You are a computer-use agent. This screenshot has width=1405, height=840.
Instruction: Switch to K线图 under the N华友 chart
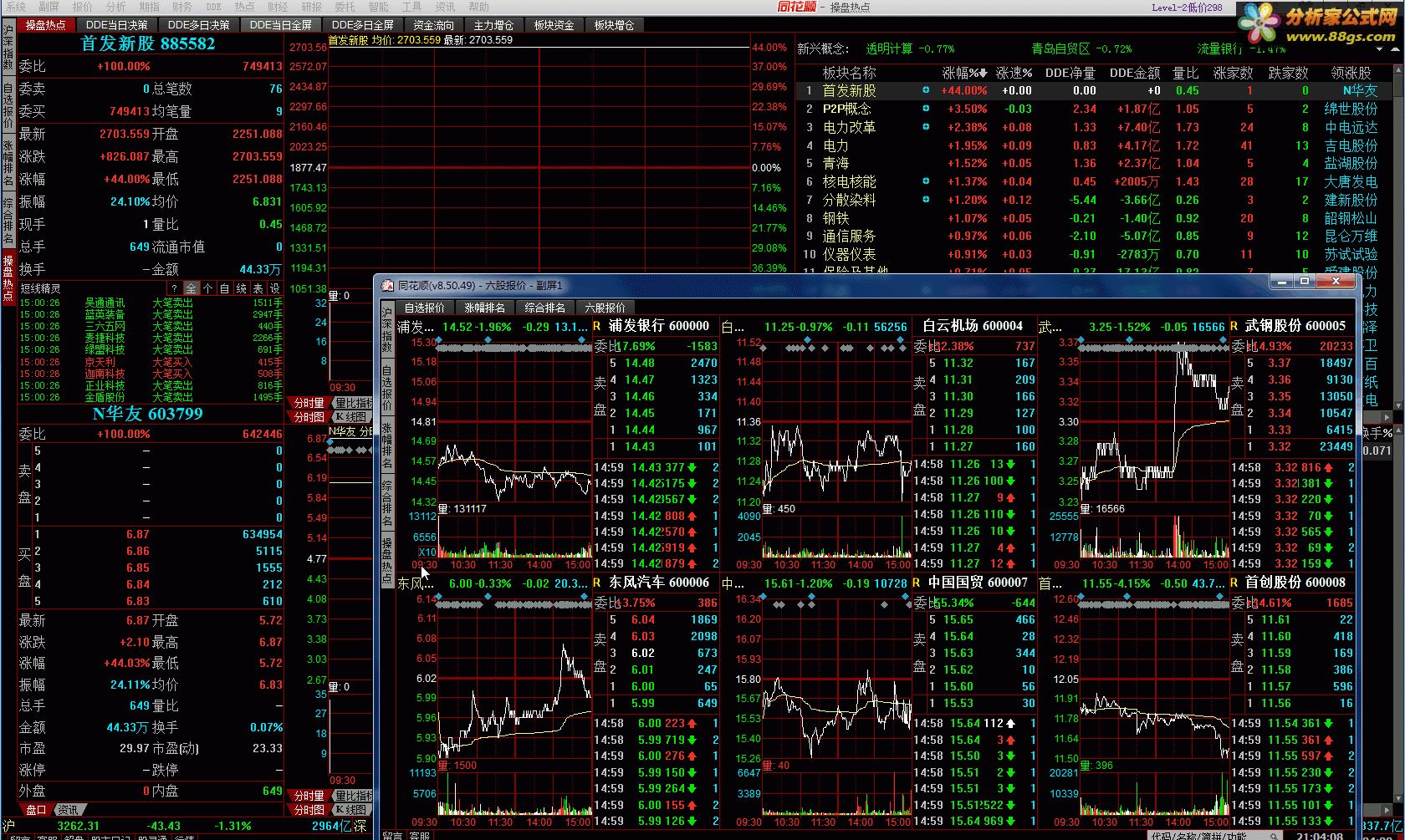(351, 809)
